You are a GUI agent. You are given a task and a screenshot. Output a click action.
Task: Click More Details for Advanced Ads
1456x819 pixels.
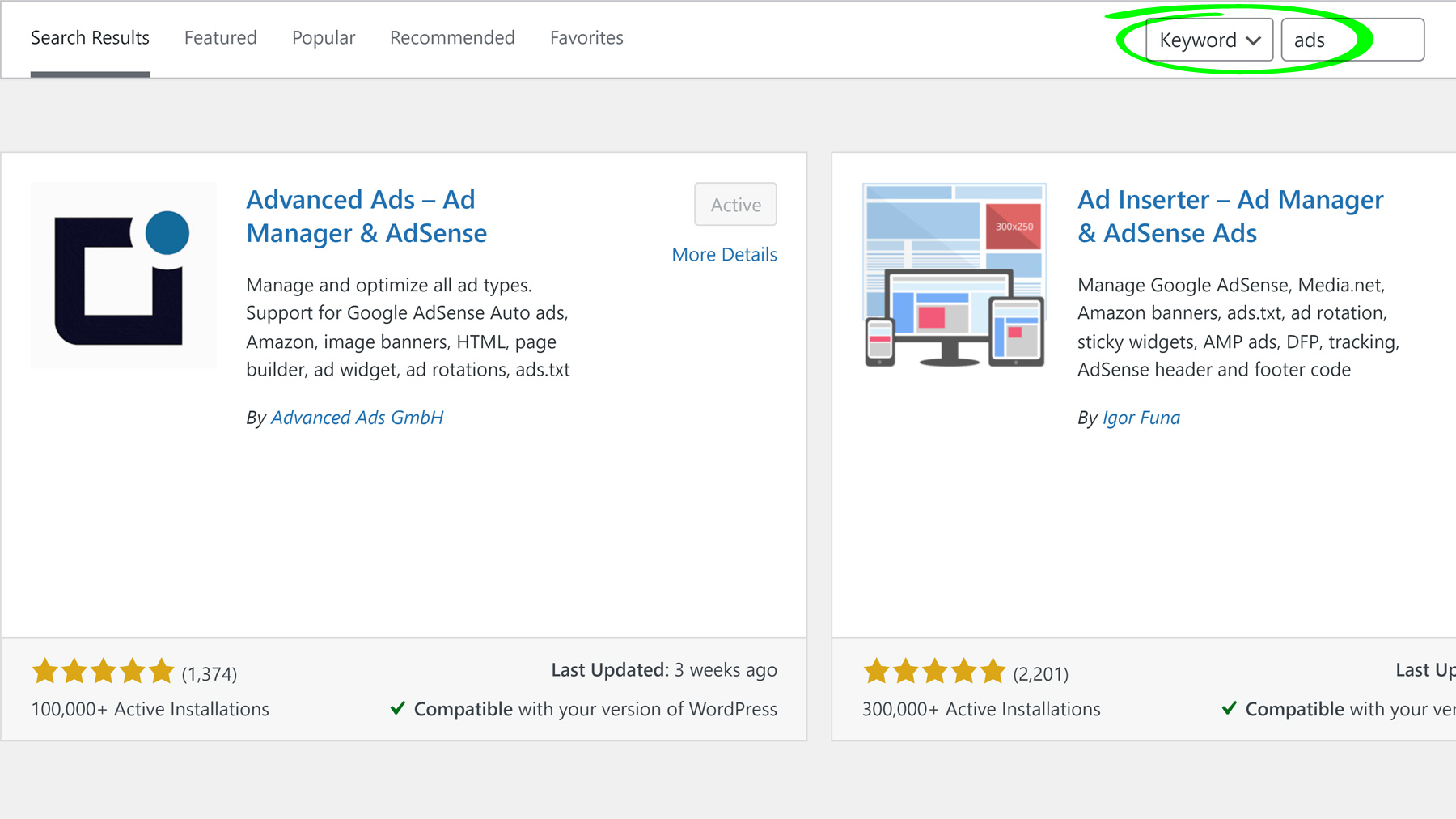(724, 254)
